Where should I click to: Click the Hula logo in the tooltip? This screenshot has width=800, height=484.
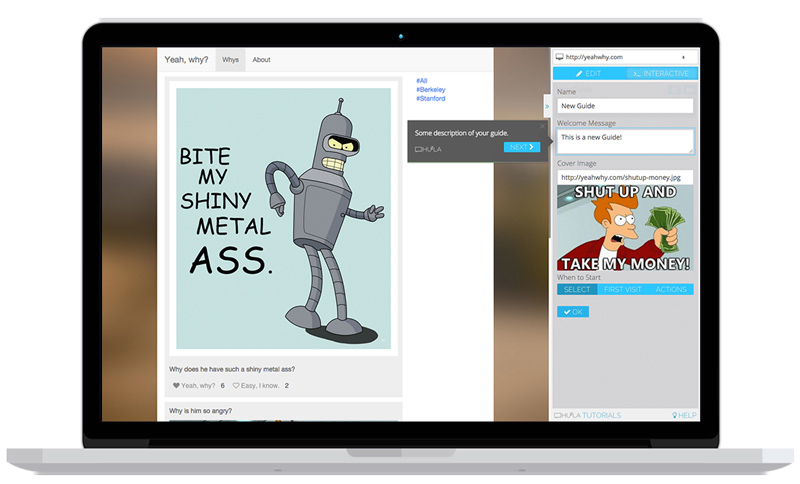coord(428,149)
